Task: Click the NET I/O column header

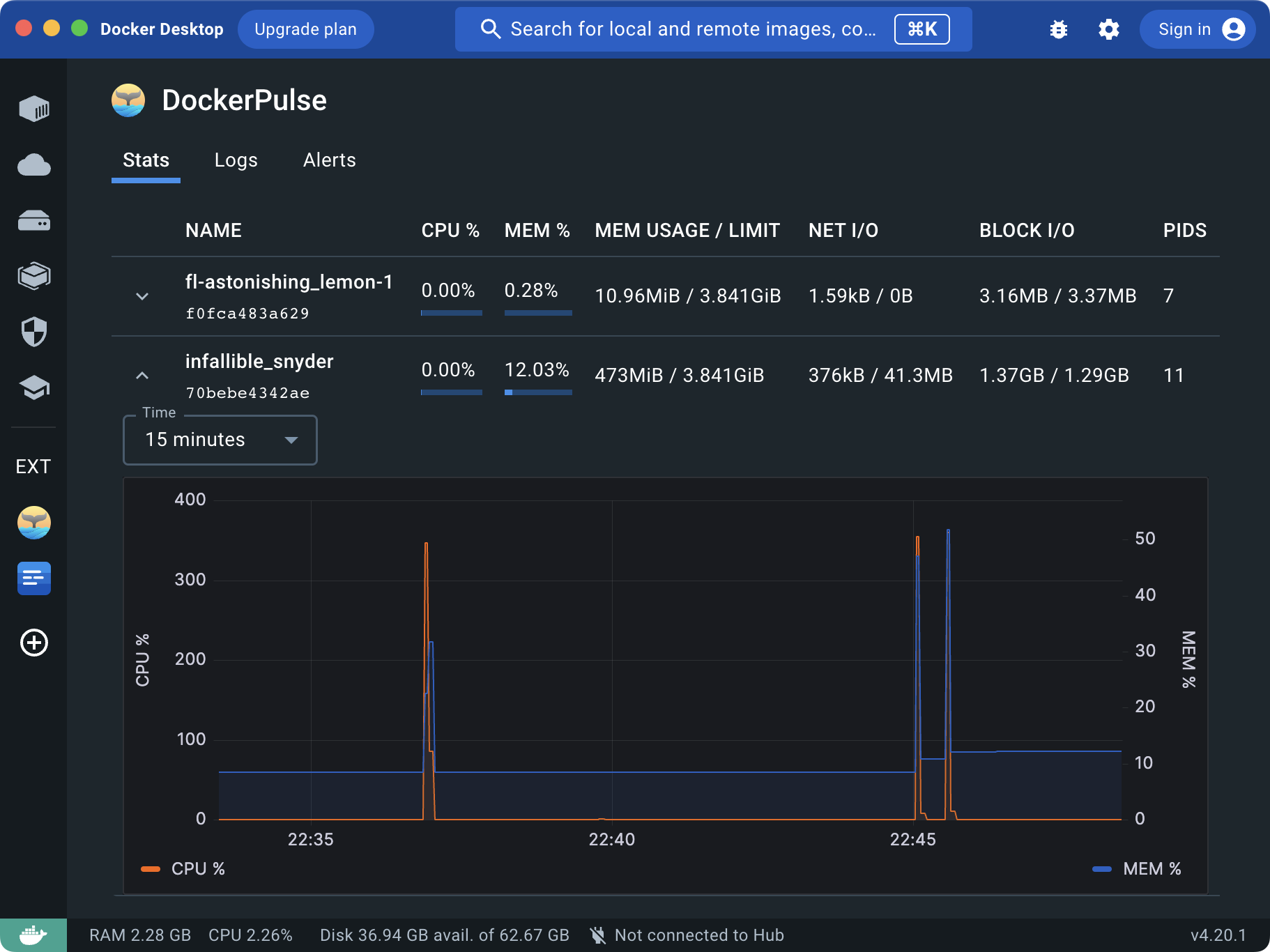Action: point(843,231)
